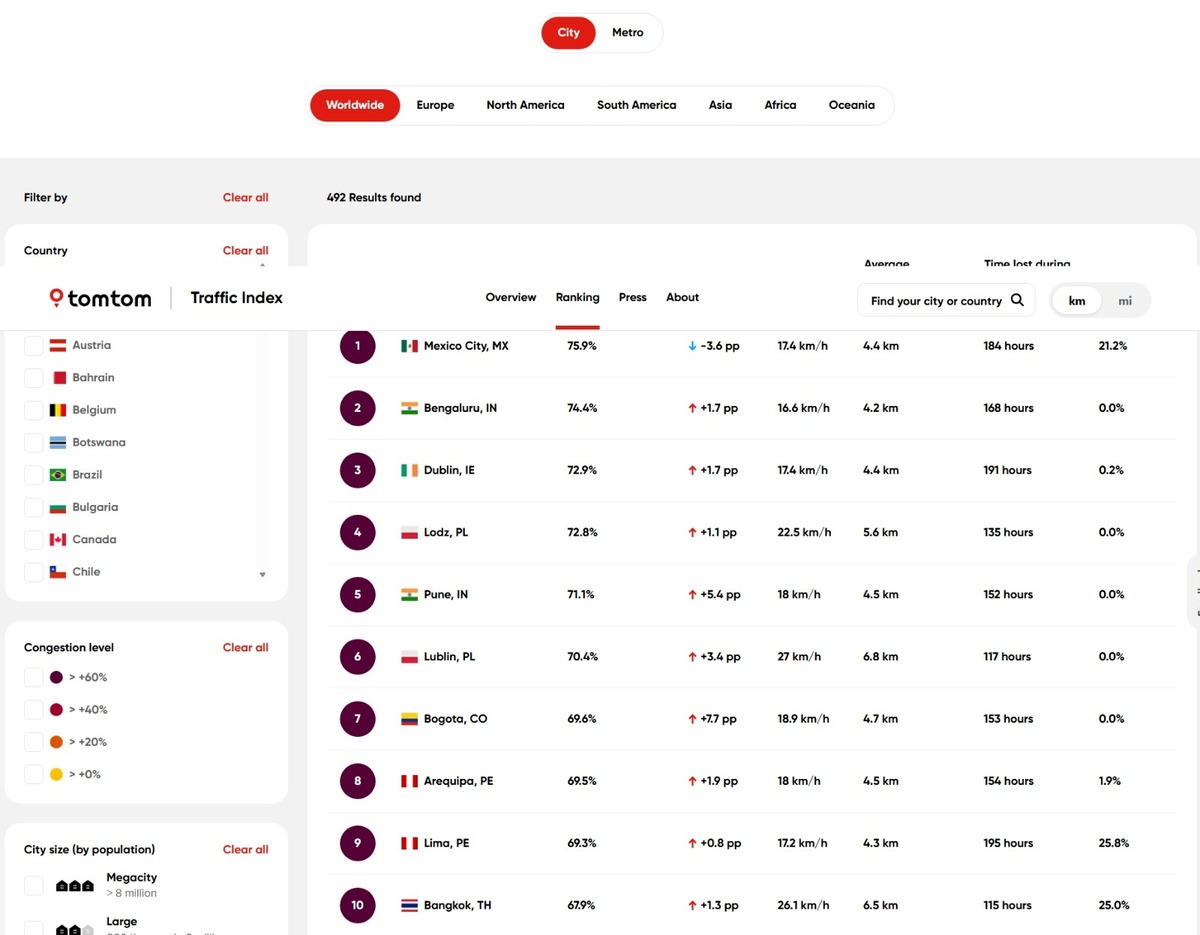Viewport: 1200px width, 935px height.
Task: Tick the Megacity city size checkbox
Action: pyautogui.click(x=34, y=885)
